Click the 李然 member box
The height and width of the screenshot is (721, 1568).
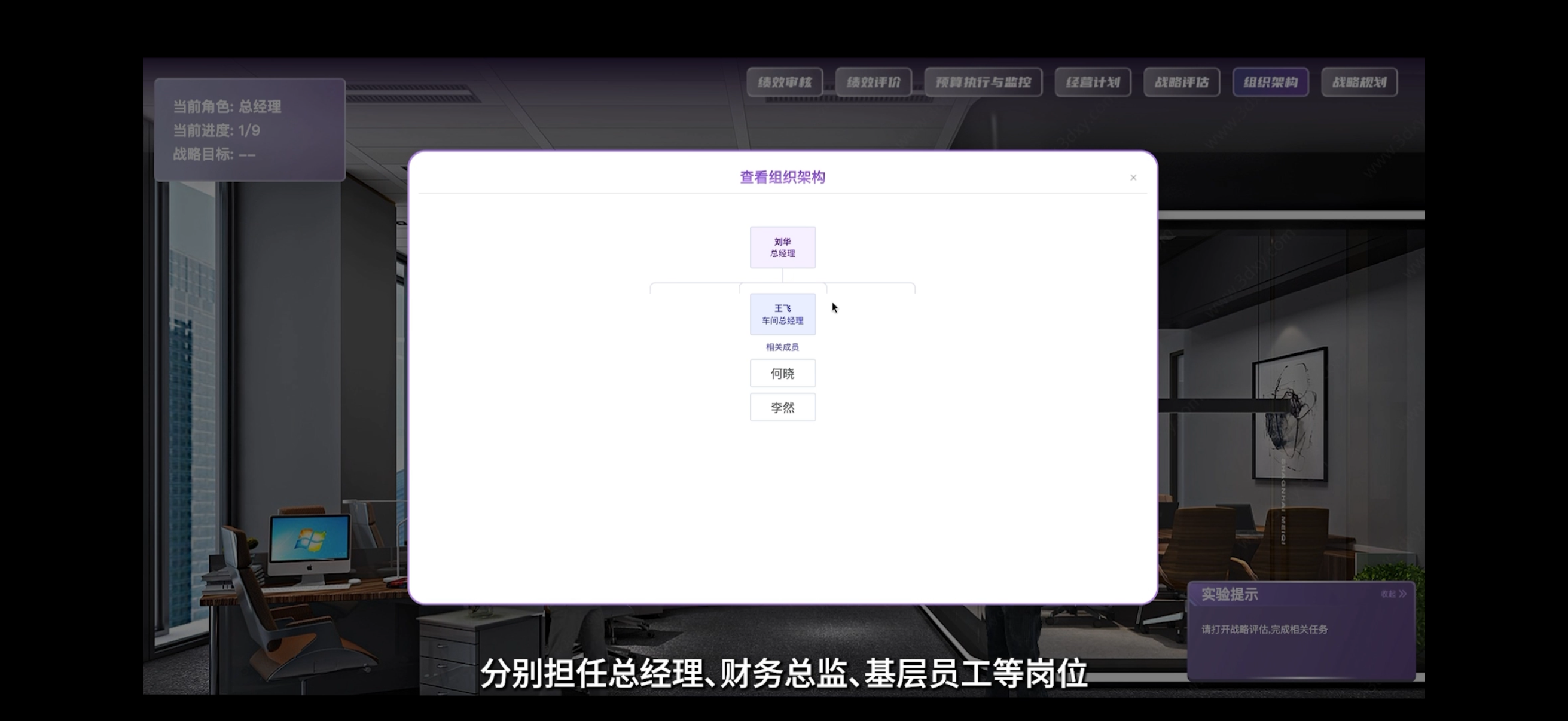tap(783, 408)
